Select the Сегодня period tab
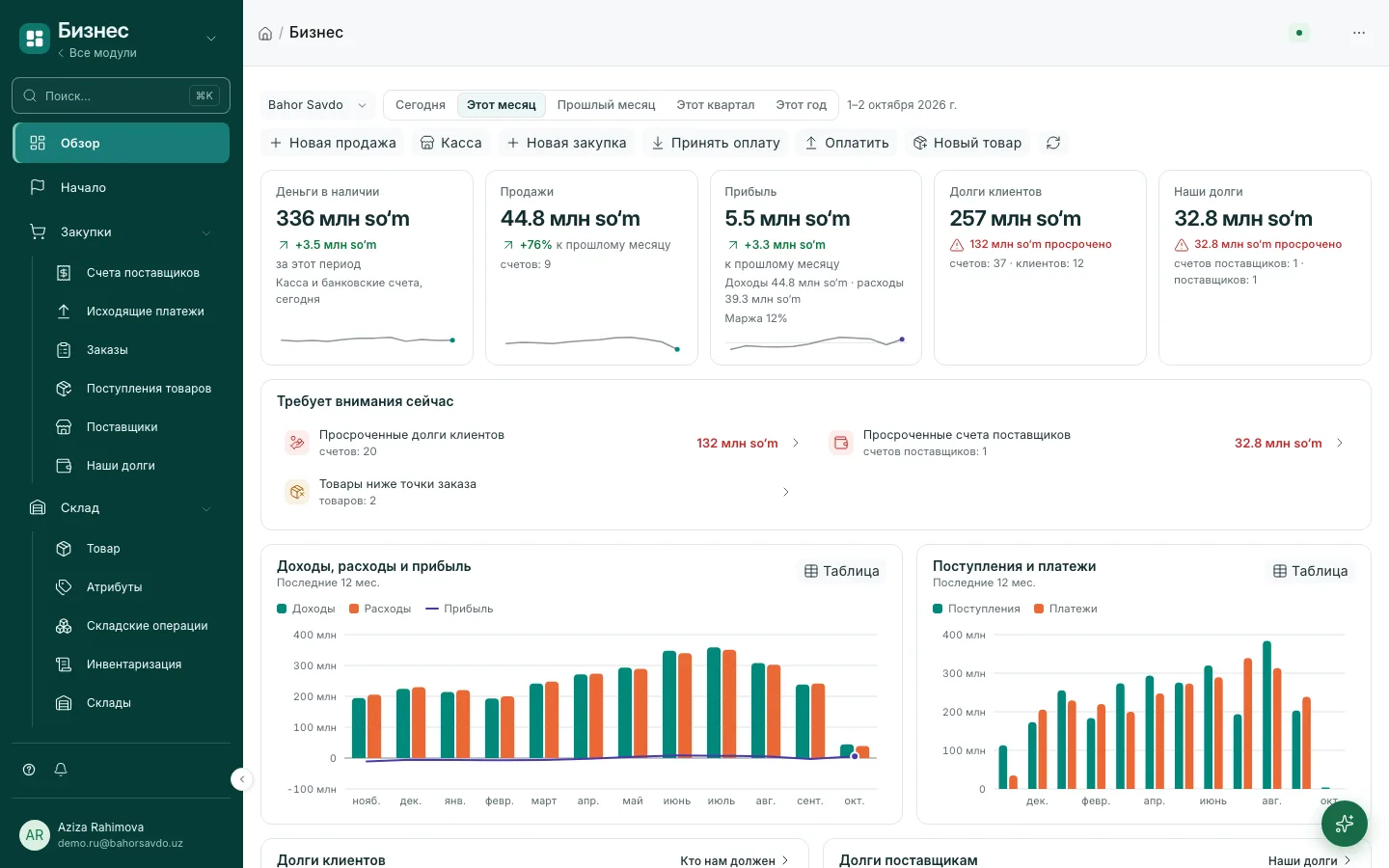The image size is (1389, 868). point(421,105)
